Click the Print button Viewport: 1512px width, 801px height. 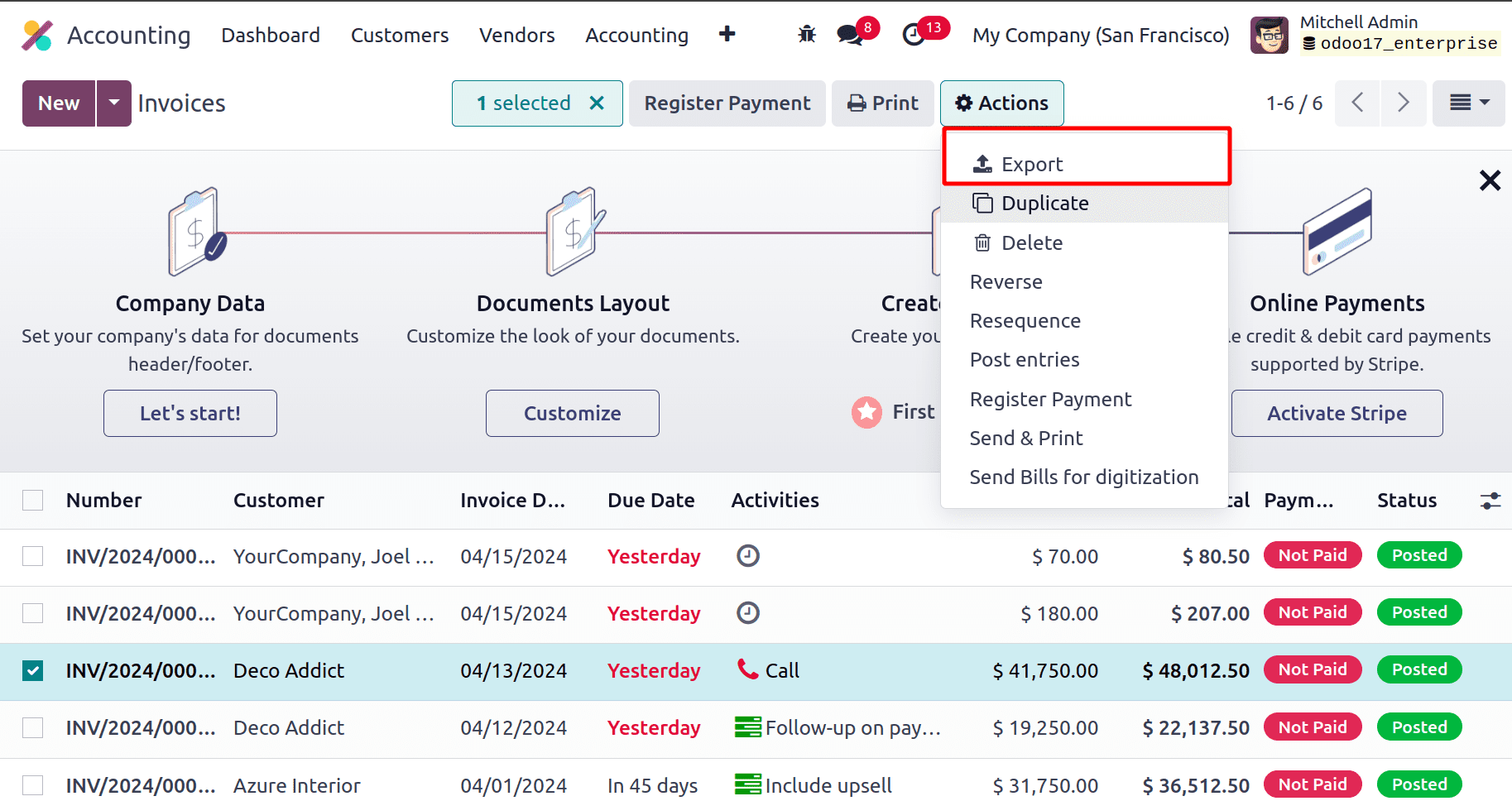pos(883,103)
